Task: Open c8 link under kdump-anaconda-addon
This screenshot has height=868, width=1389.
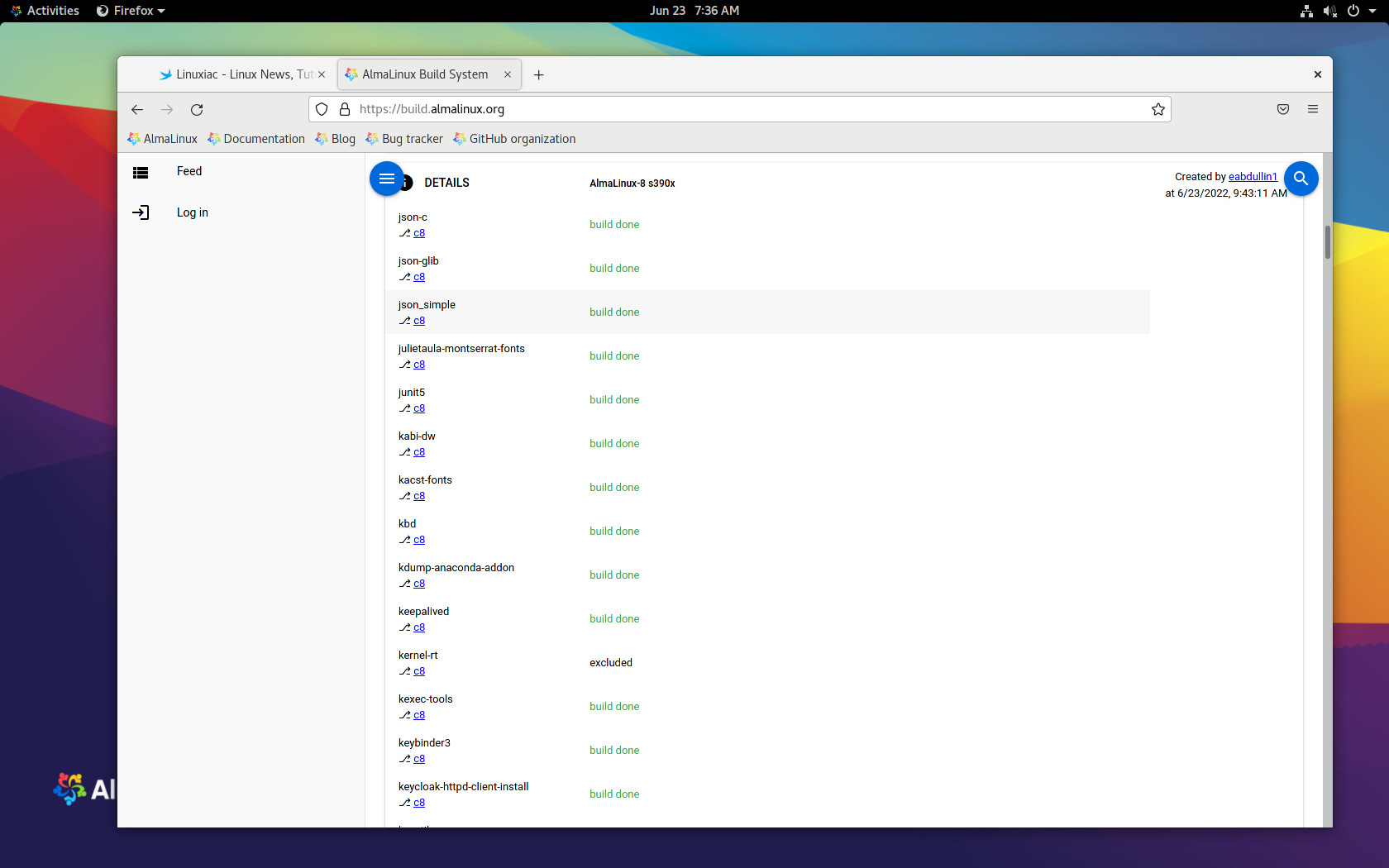Action: [419, 584]
